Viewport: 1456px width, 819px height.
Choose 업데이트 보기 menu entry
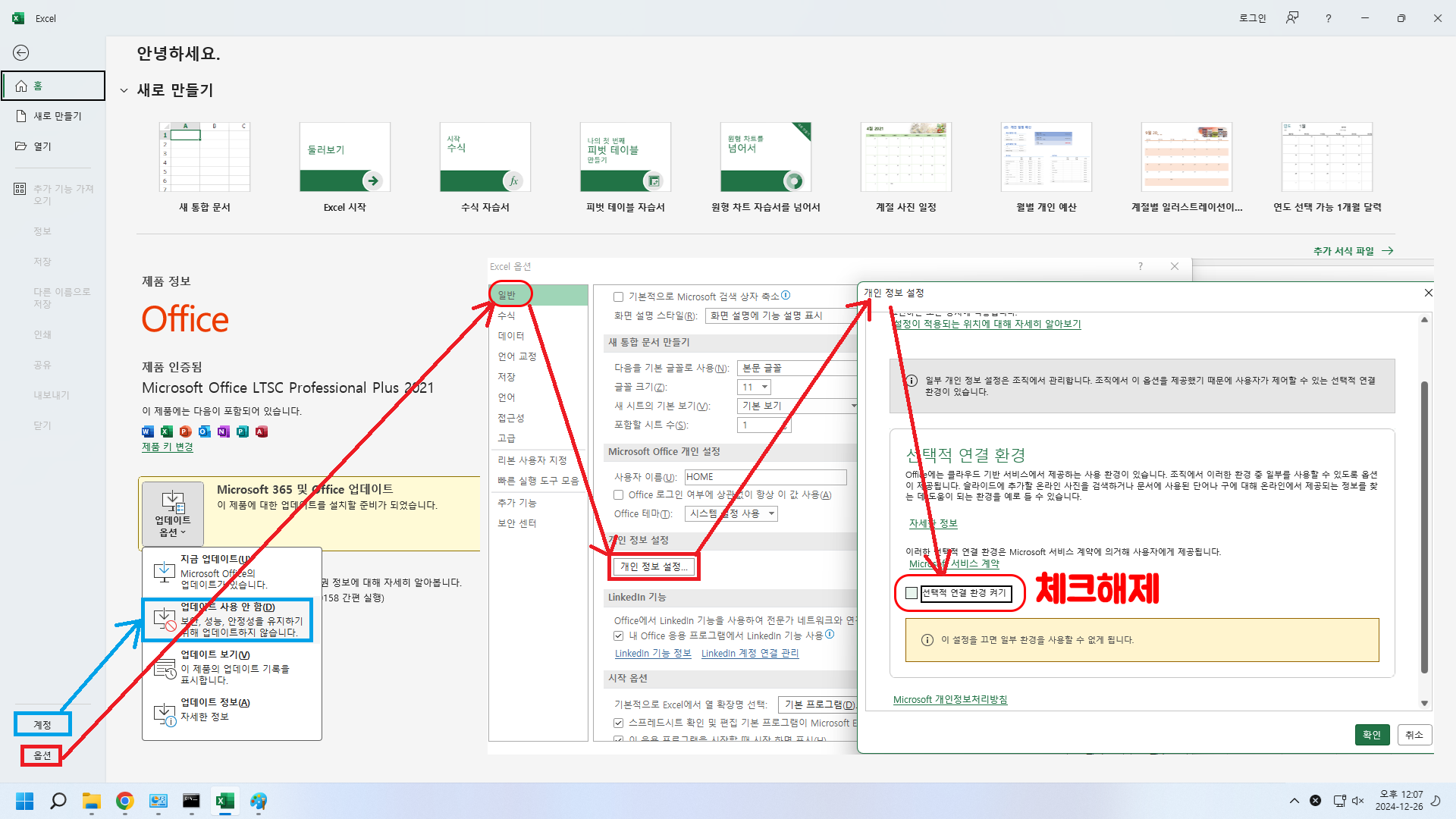pyautogui.click(x=231, y=667)
